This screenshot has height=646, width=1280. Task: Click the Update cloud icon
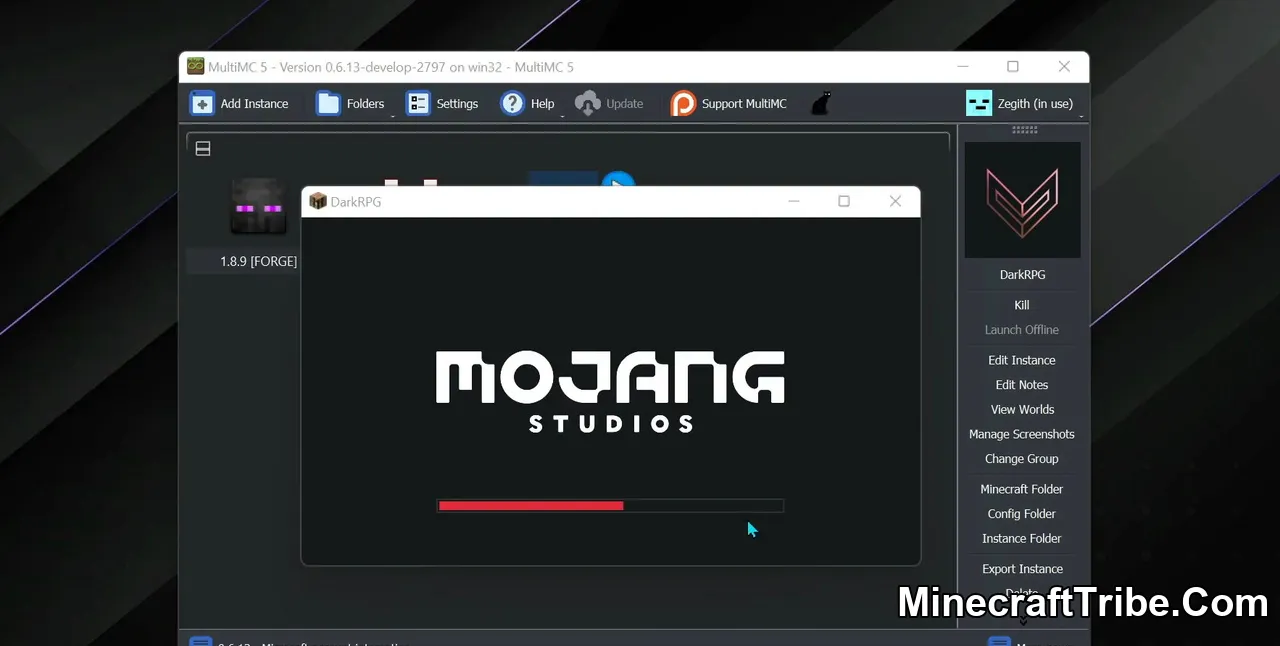(588, 103)
